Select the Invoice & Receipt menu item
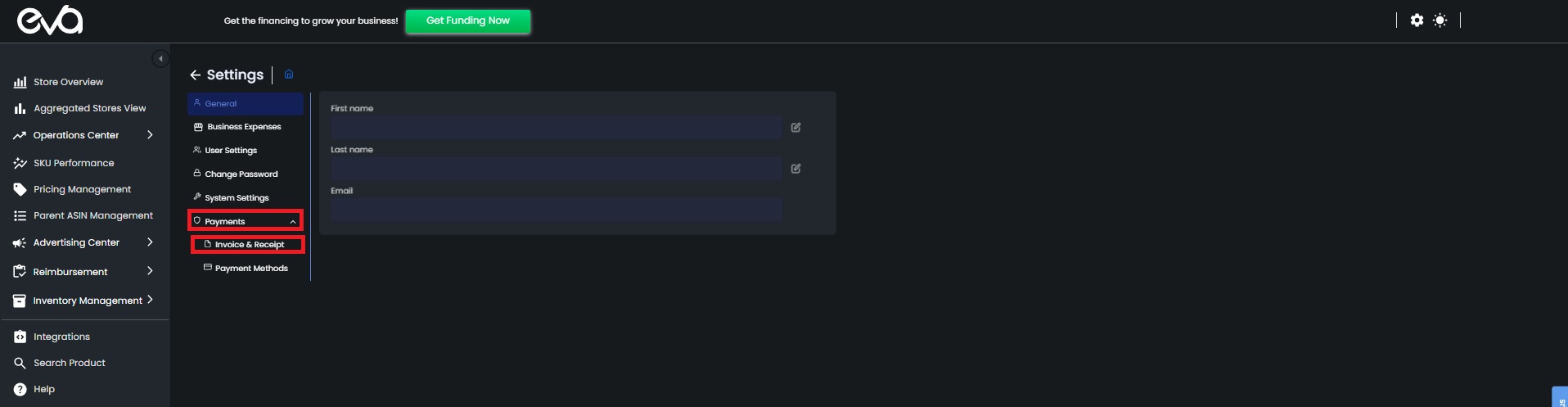 [249, 245]
